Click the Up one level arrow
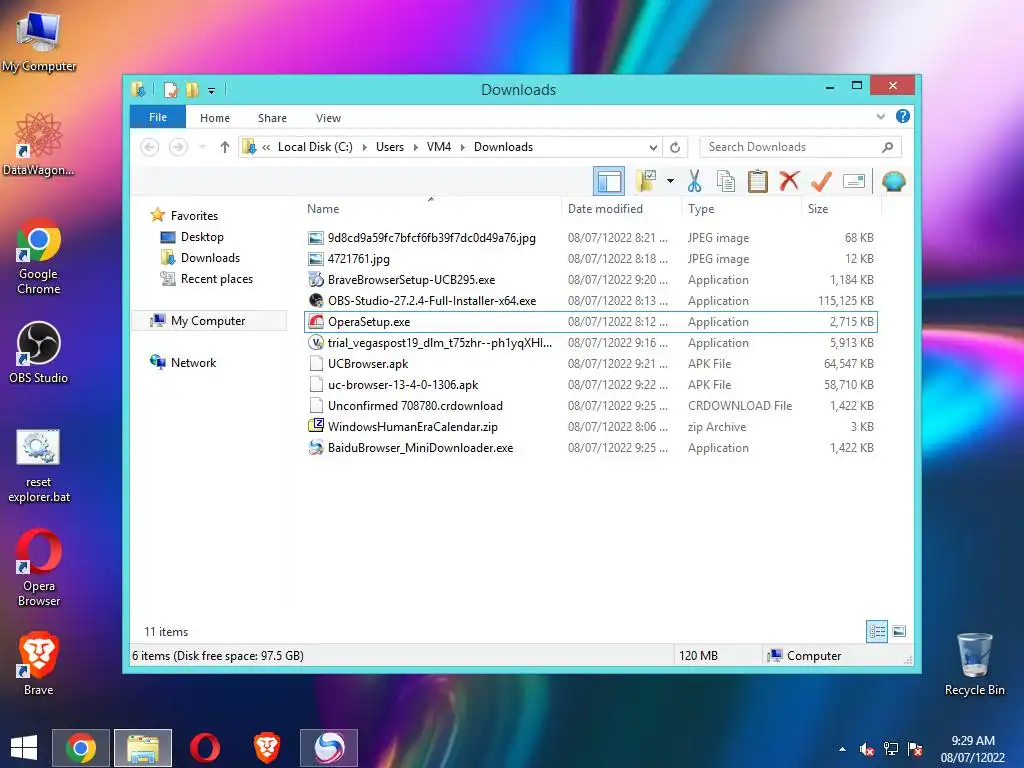Screen dimensions: 1024x768 (x=225, y=147)
